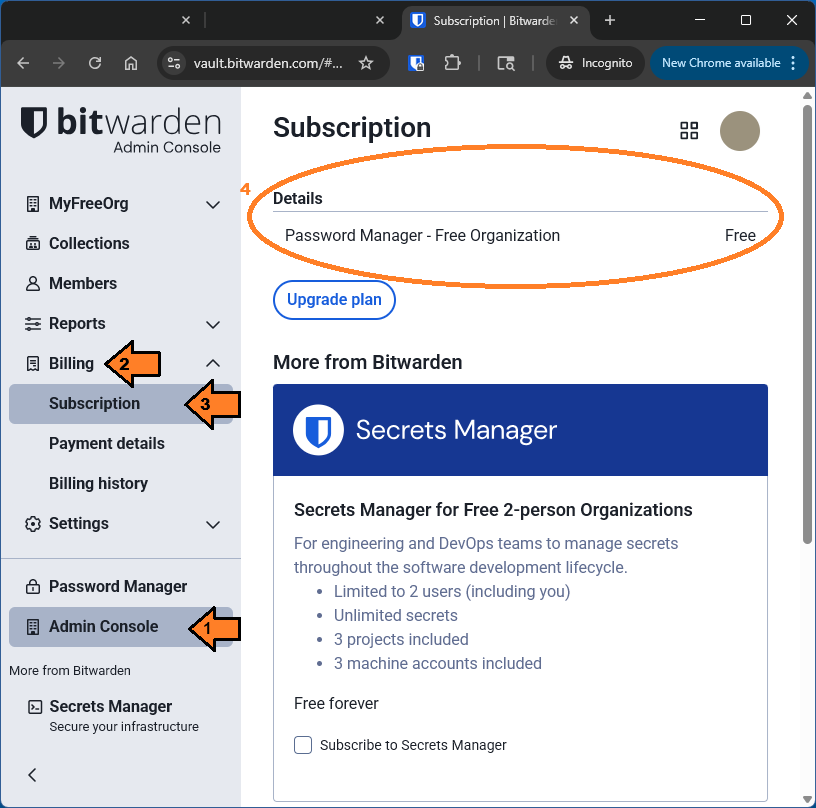Click the "Free forever" text

tap(336, 703)
